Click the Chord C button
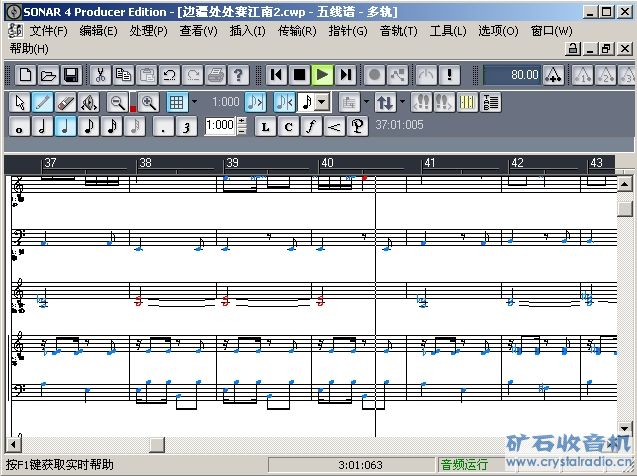This screenshot has width=637, height=476. 289,126
